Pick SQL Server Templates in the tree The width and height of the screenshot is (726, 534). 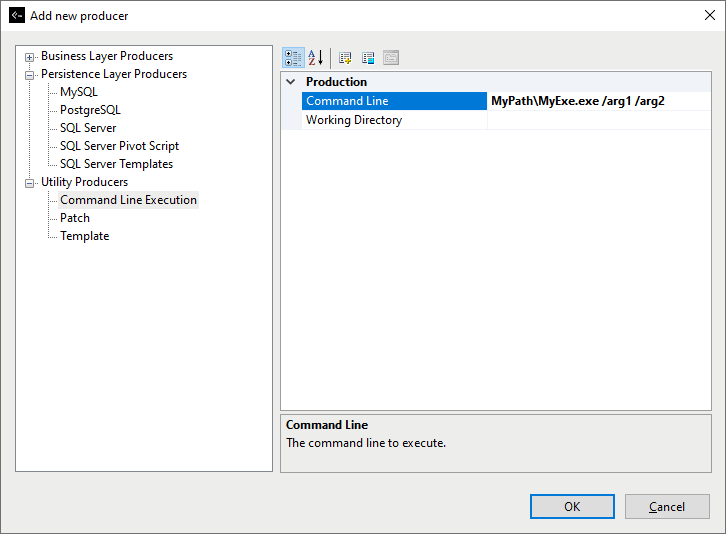point(116,164)
